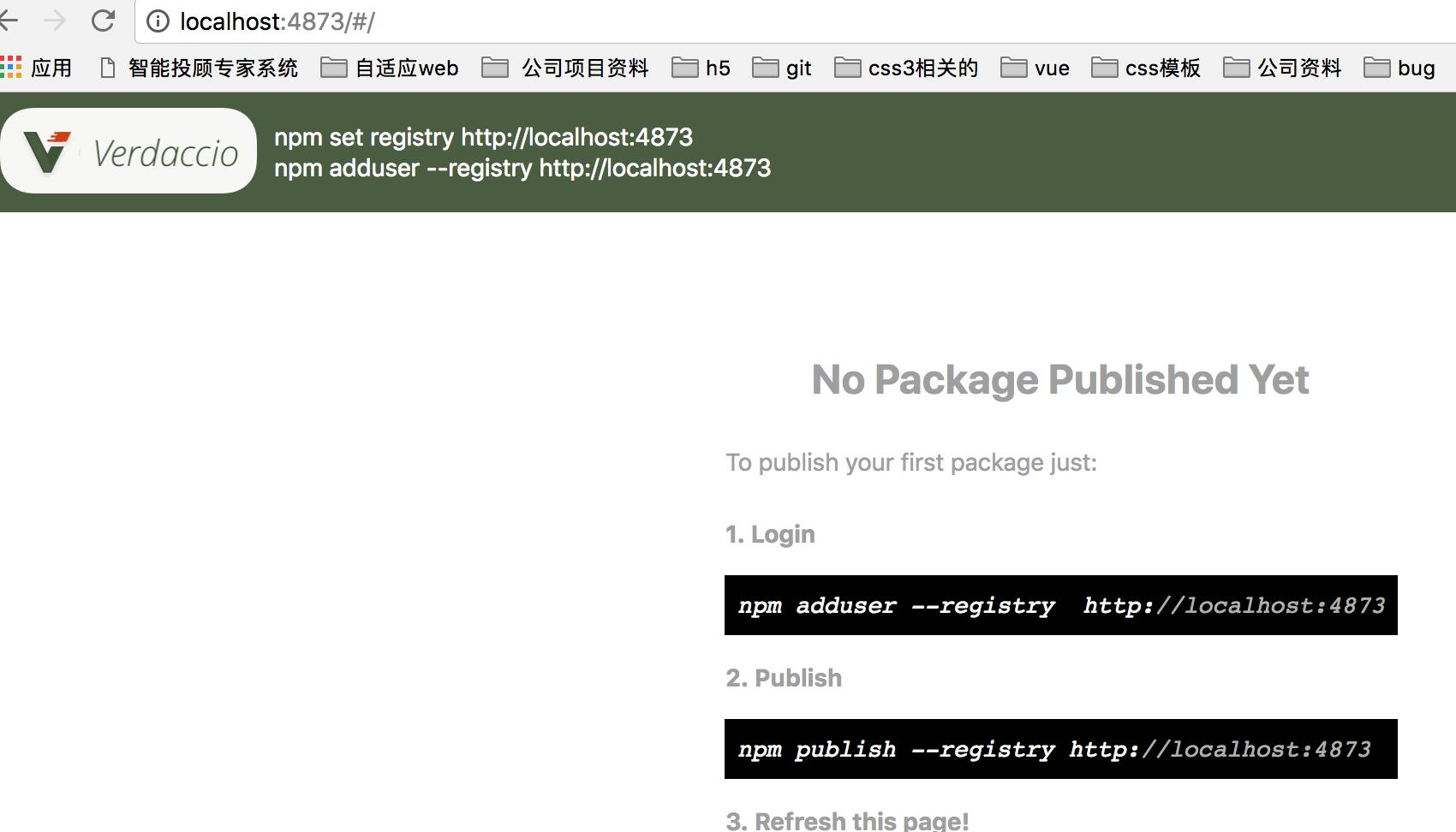Open the git bookmark folder
Image resolution: width=1456 pixels, height=832 pixels.
(x=781, y=68)
